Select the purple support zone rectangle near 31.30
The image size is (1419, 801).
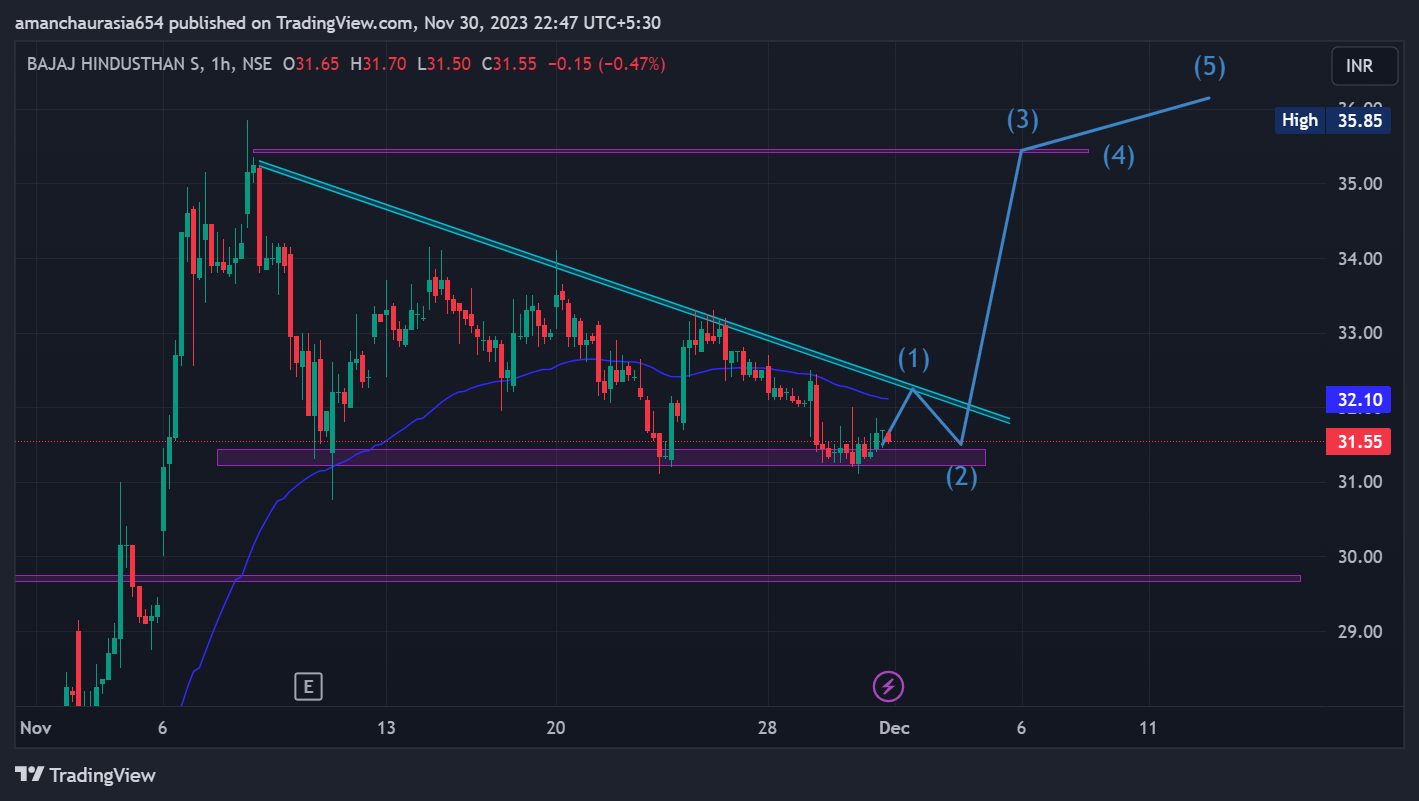click(601, 457)
